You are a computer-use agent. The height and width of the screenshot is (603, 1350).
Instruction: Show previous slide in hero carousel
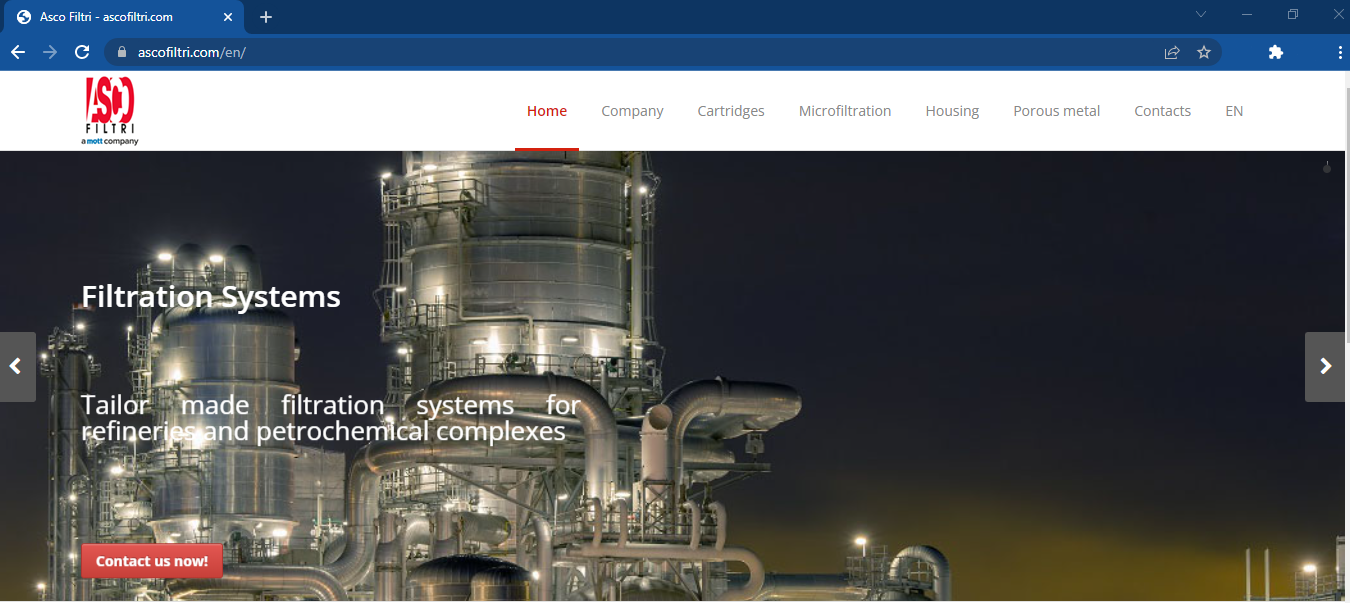(17, 367)
